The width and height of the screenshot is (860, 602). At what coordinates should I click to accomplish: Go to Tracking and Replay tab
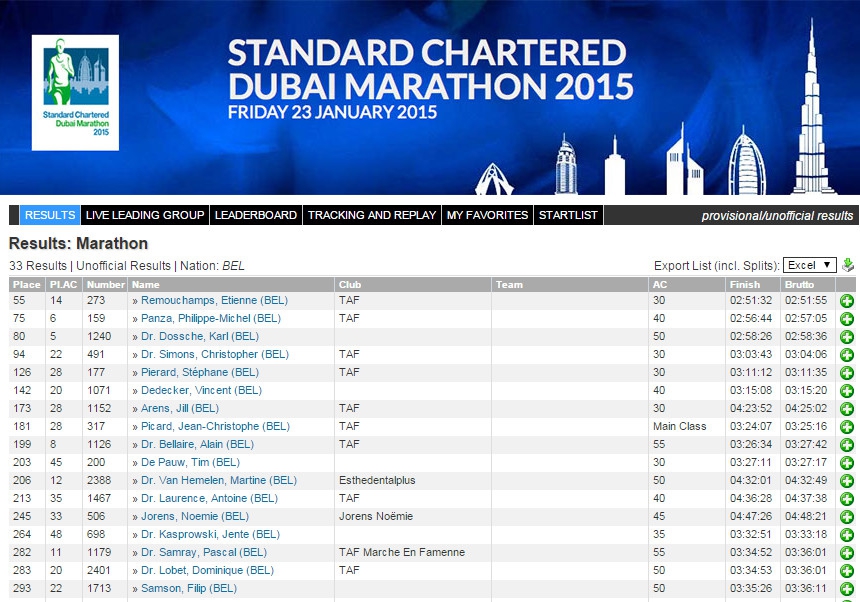pos(372,215)
